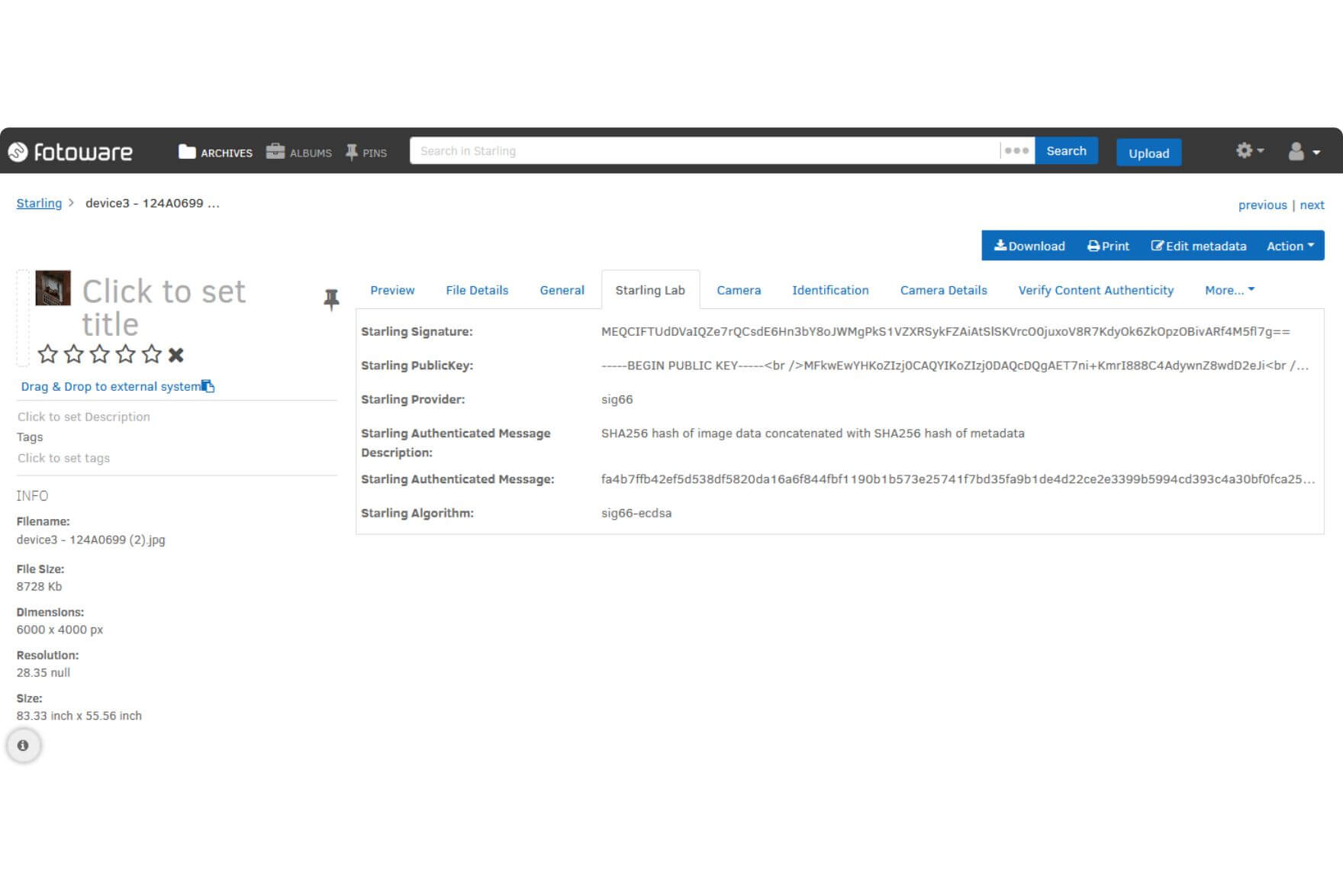Image resolution: width=1343 pixels, height=896 pixels.
Task: Switch to the File Details tab
Action: point(477,290)
